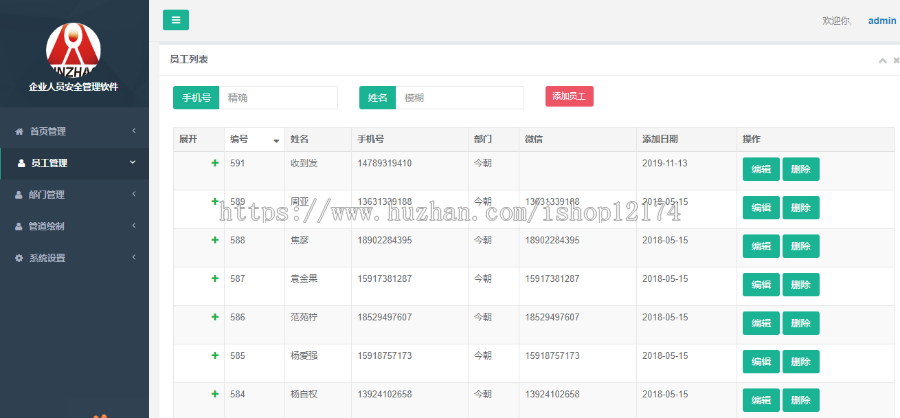Click 编辑 for employee 591

pos(761,169)
